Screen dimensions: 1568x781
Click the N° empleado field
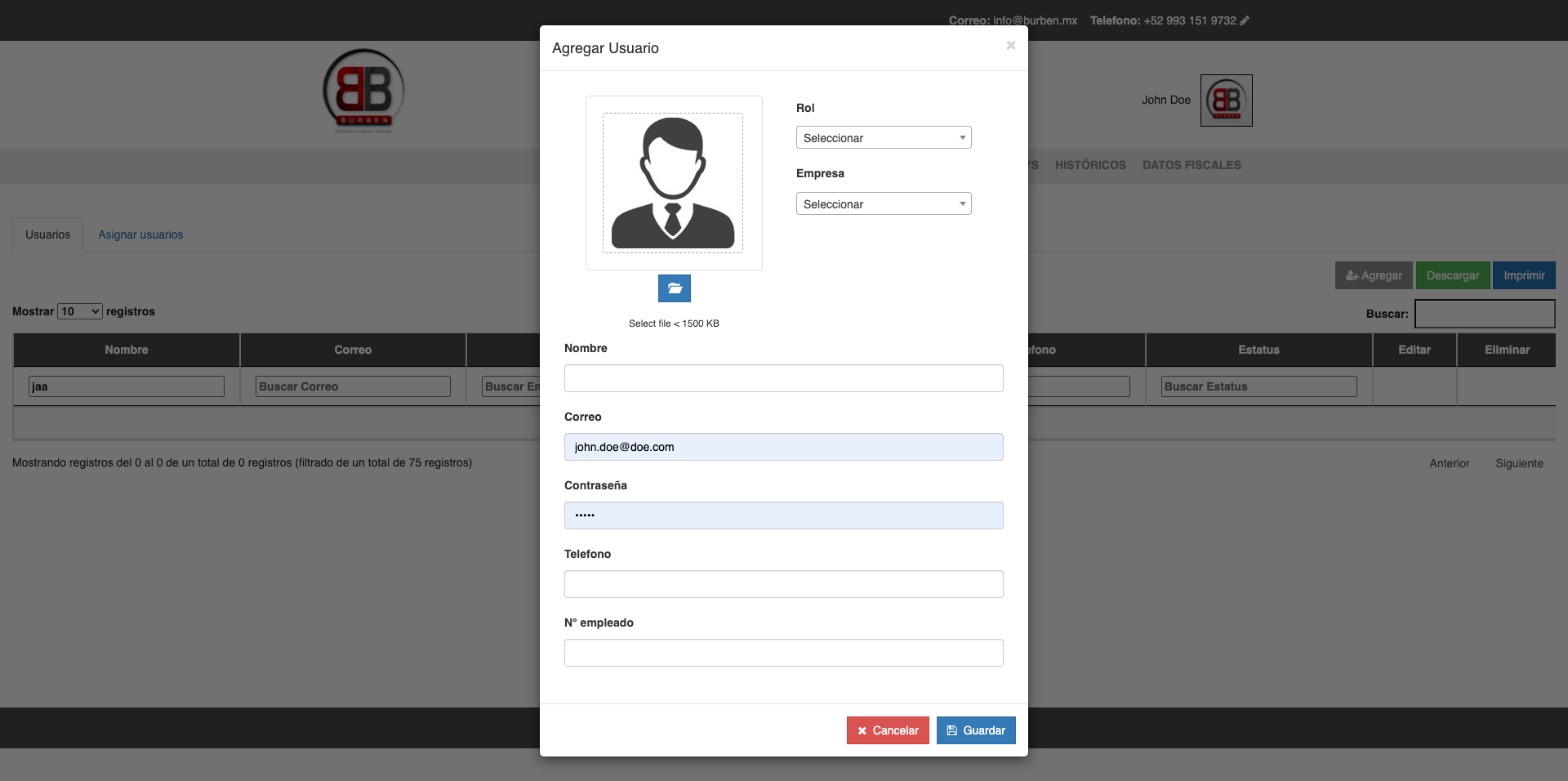tap(783, 653)
